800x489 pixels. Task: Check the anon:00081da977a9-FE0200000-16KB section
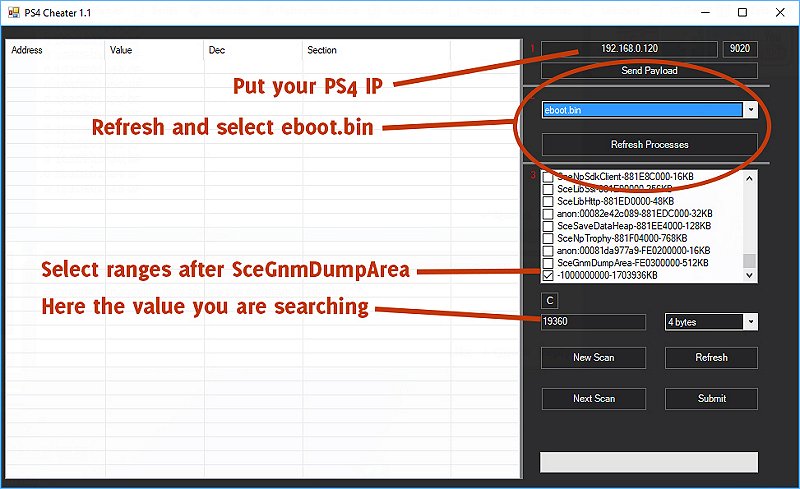pyautogui.click(x=548, y=251)
